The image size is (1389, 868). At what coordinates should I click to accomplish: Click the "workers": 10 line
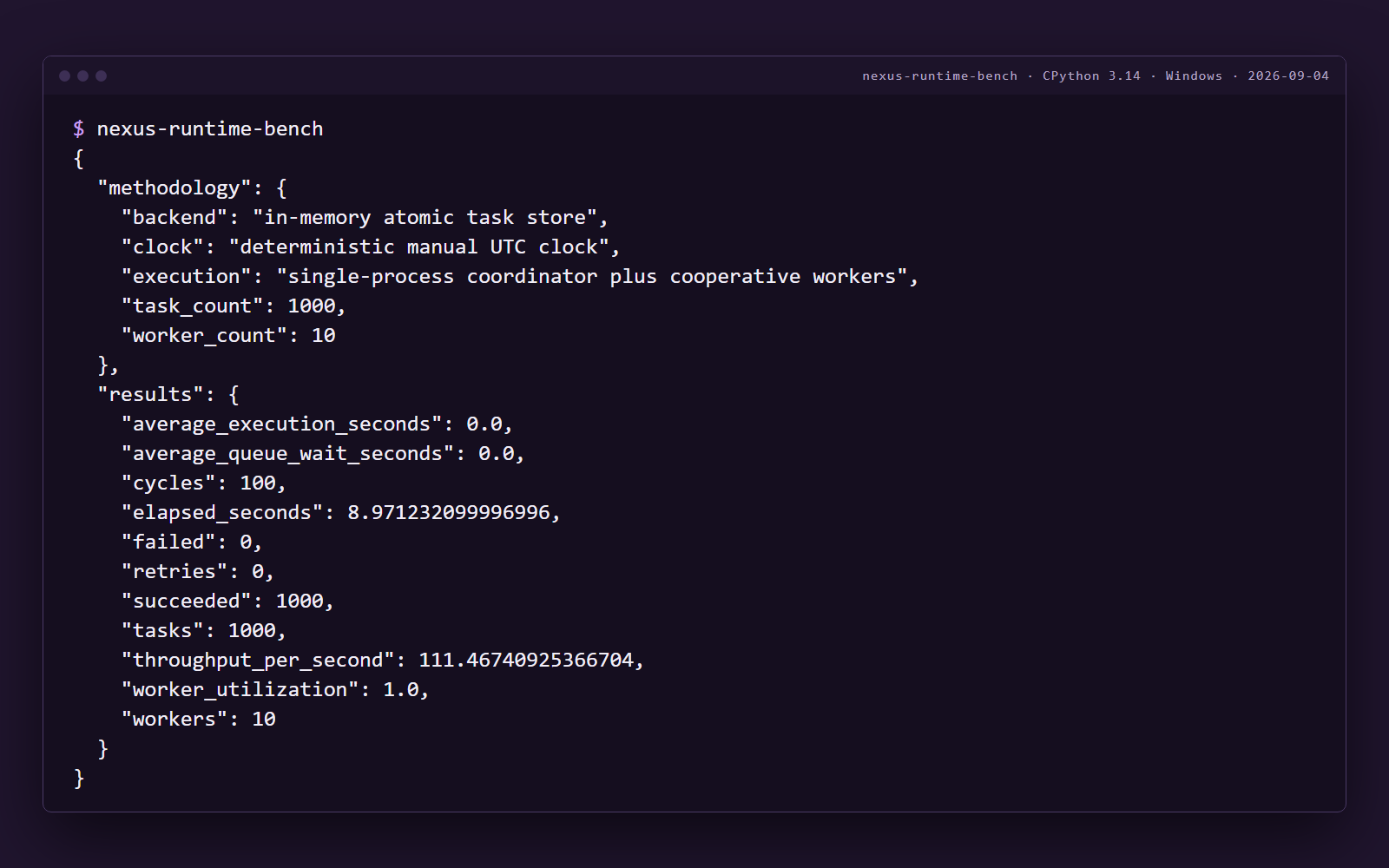199,720
